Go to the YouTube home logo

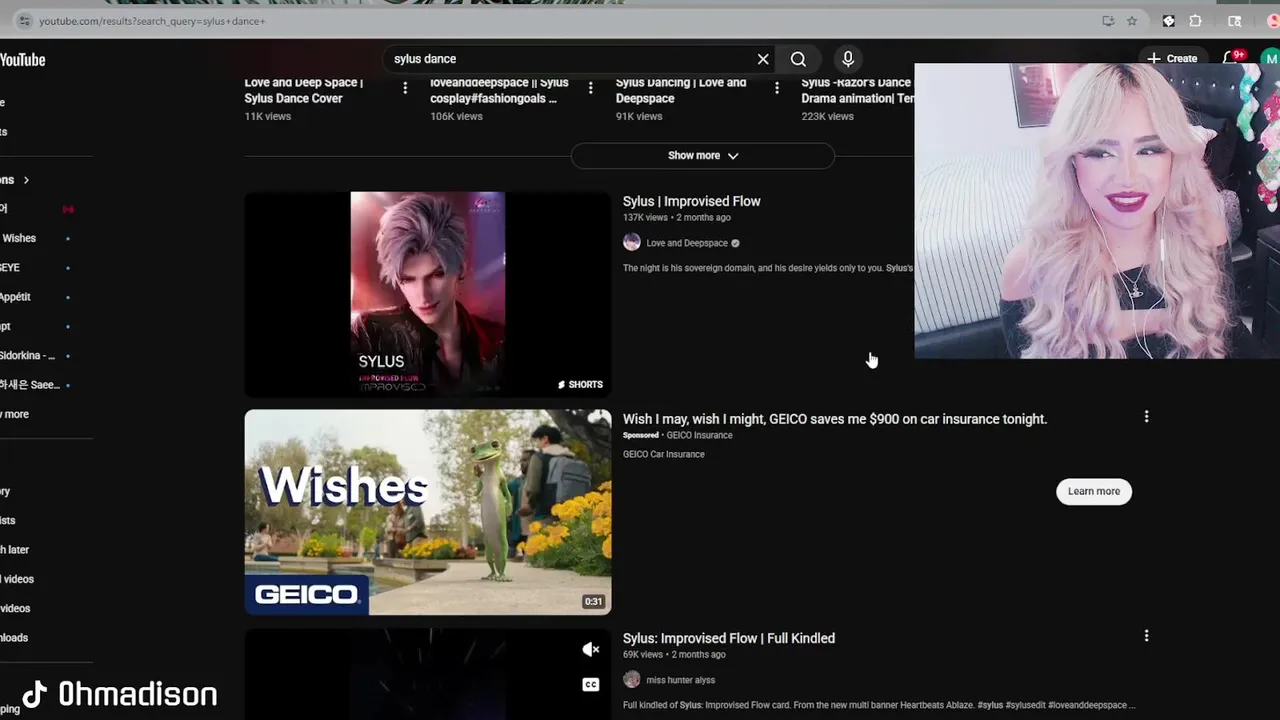(x=22, y=59)
